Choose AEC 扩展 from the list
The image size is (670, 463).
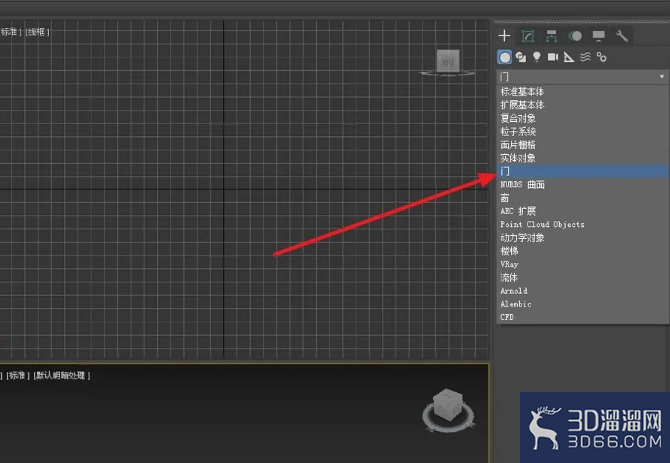(582, 211)
